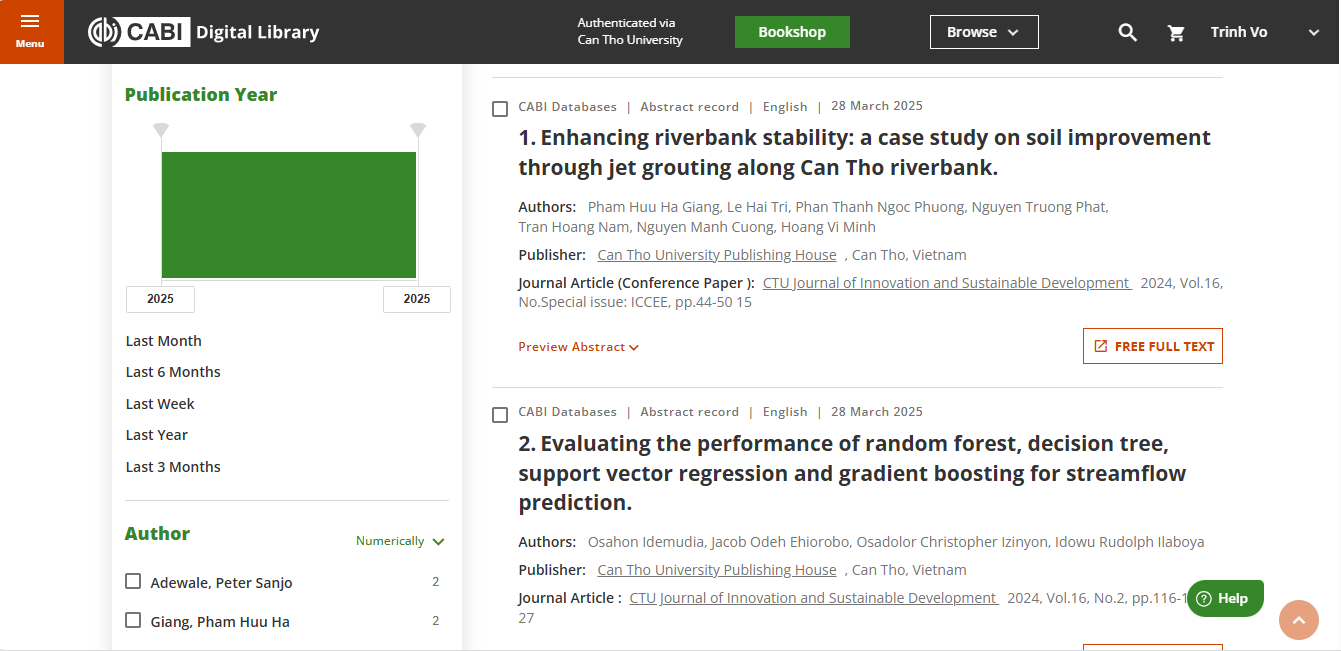
Task: Open the search magnifier icon
Action: tap(1127, 32)
